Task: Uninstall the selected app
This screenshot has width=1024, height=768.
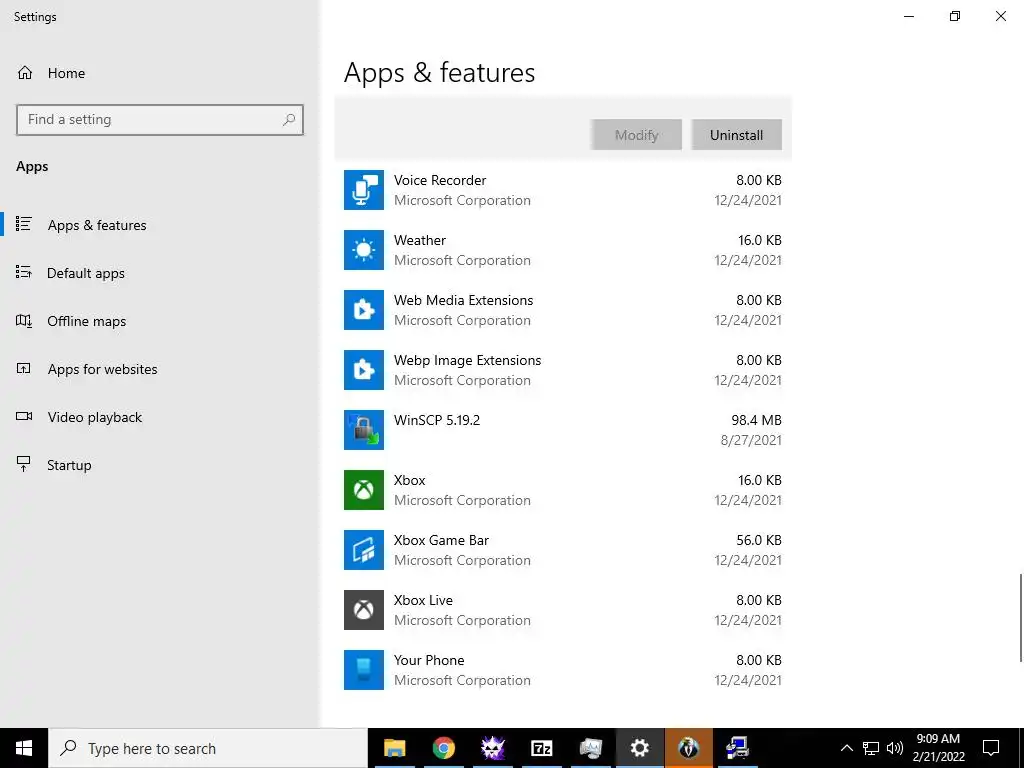Action: tap(737, 135)
